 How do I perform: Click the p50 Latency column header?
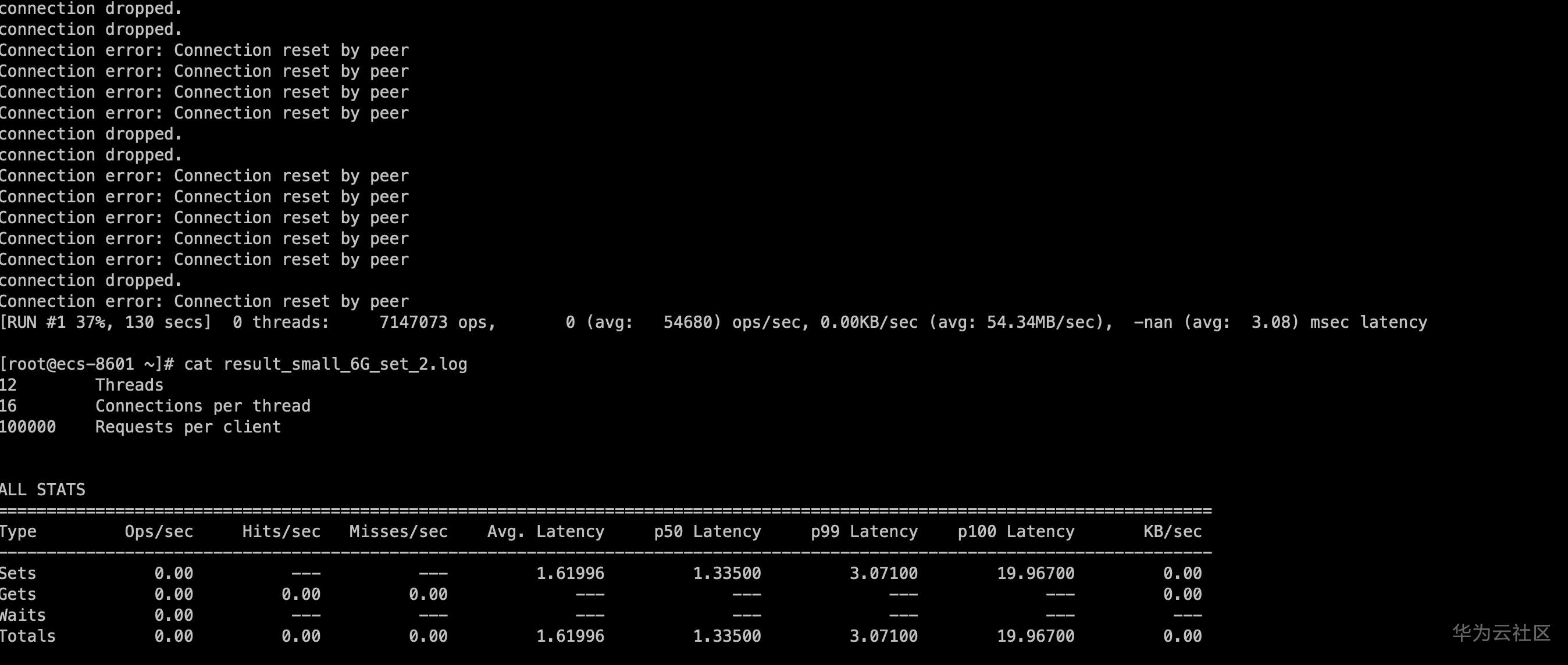tap(707, 532)
